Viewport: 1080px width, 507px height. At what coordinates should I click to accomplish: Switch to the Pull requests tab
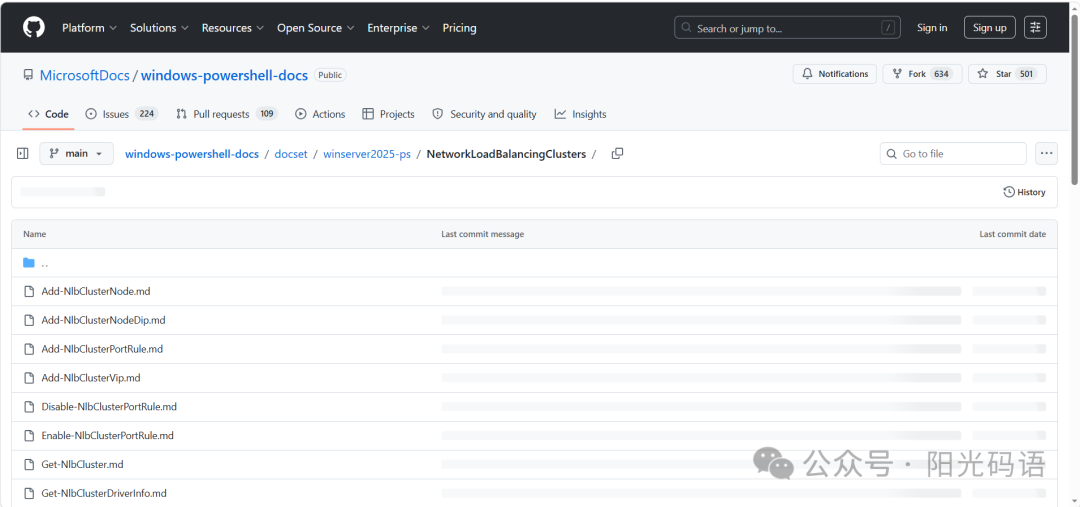coord(227,114)
